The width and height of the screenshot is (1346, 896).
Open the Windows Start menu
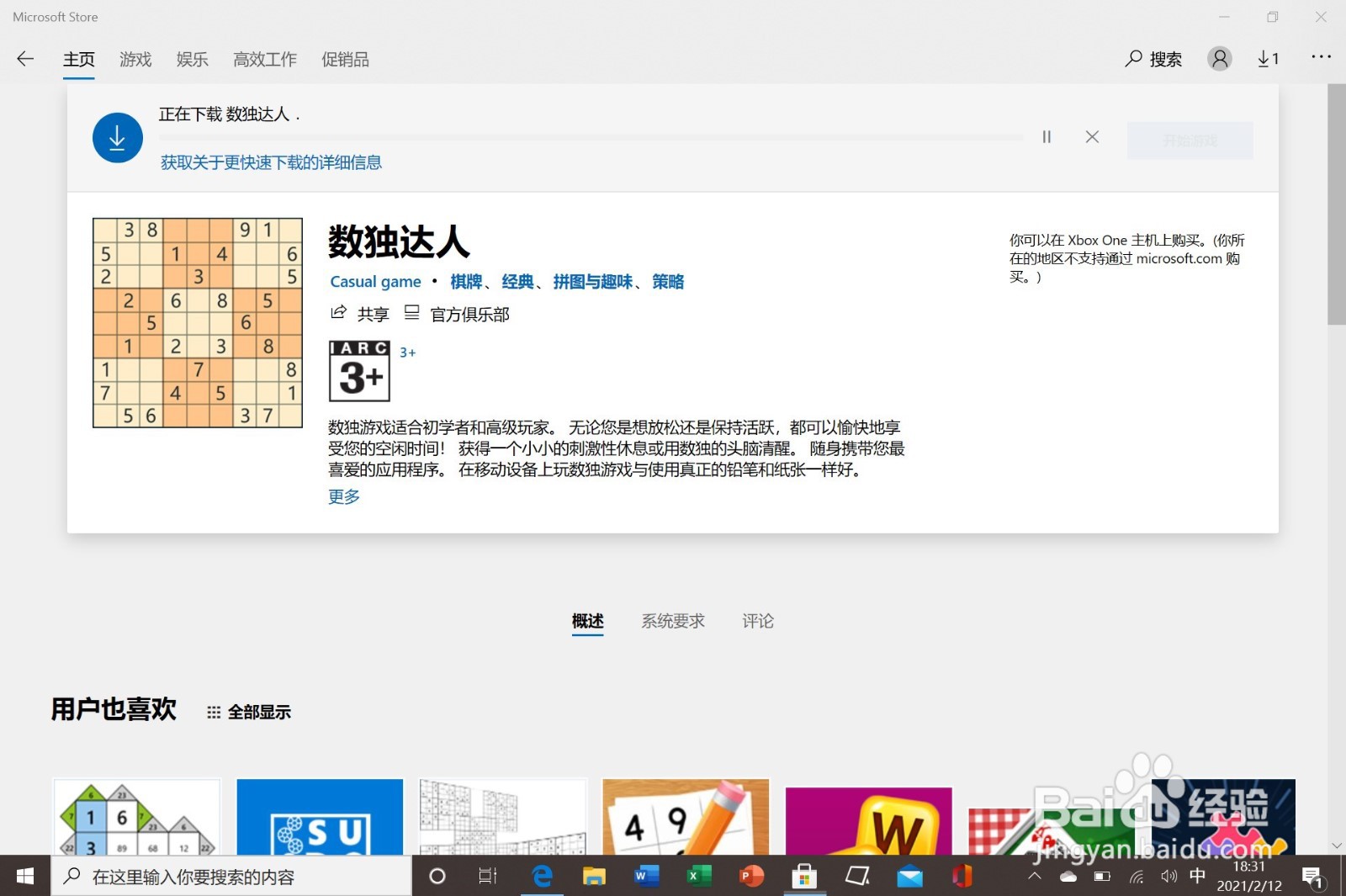(x=25, y=877)
